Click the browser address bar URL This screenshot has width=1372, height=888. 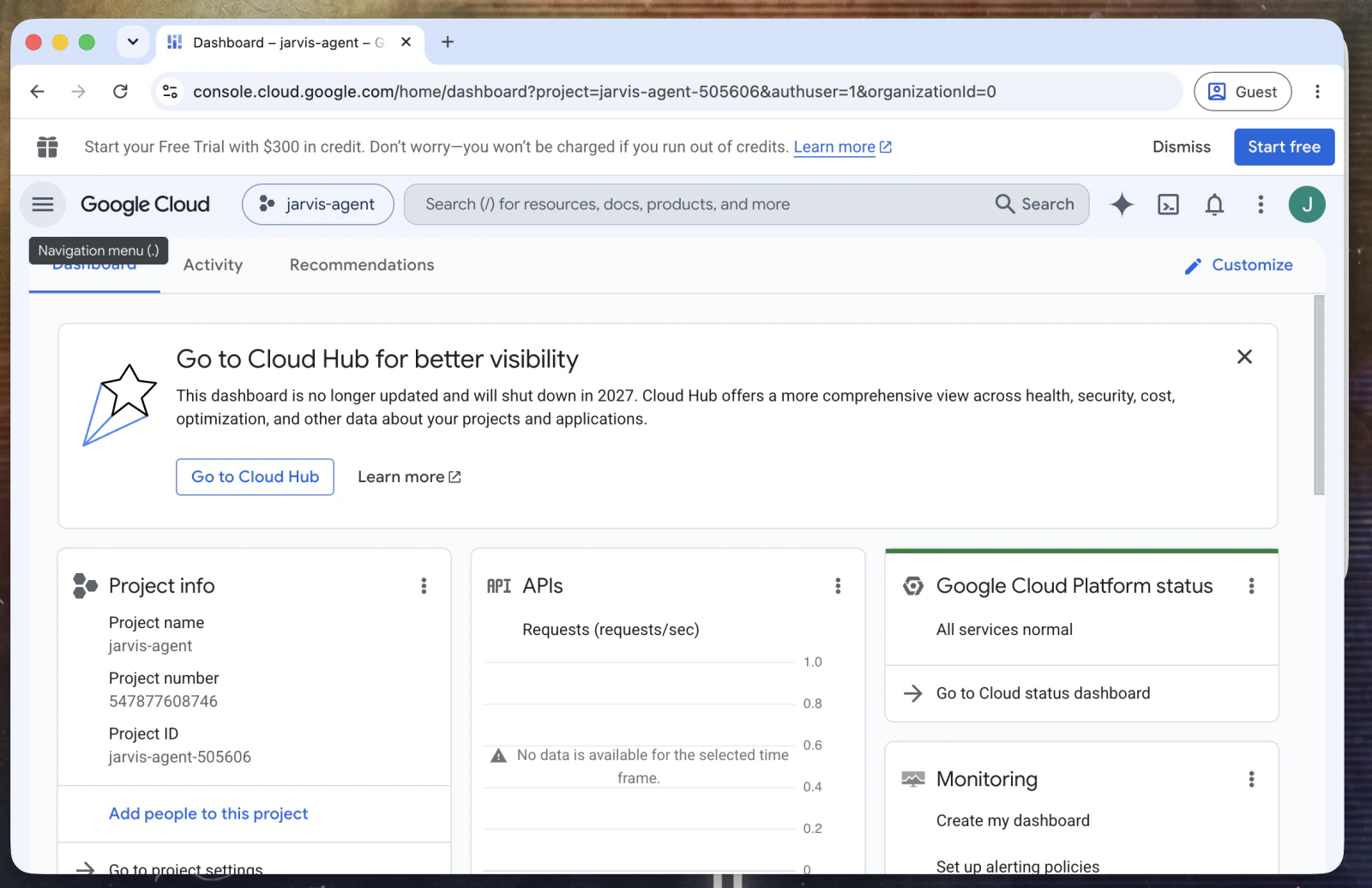594,92
